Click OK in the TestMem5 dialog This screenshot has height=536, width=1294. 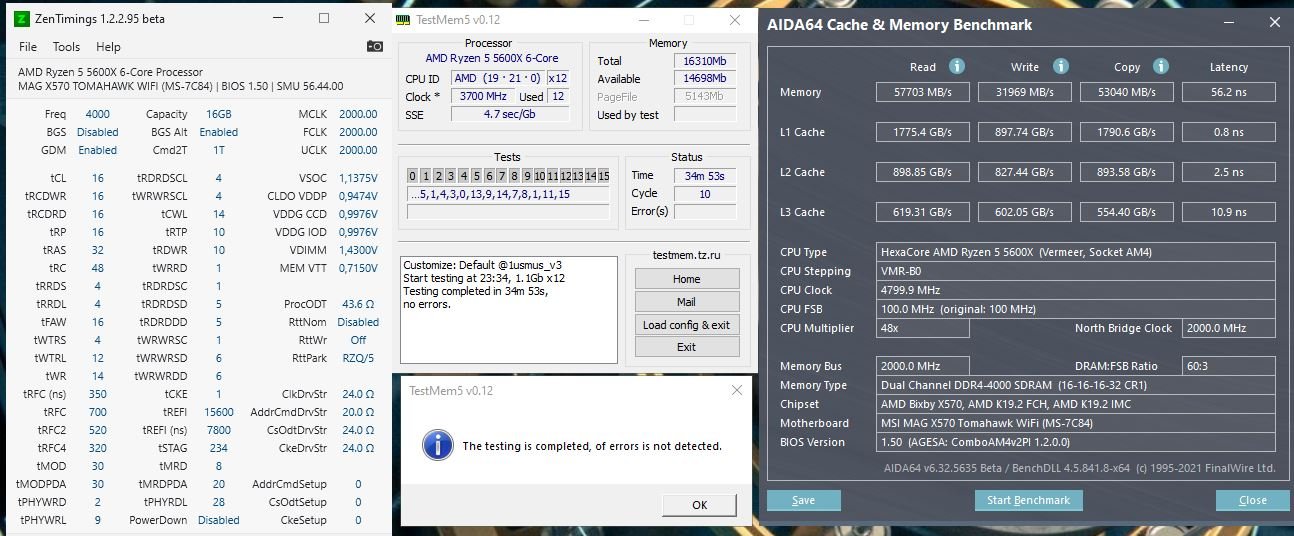tap(700, 505)
